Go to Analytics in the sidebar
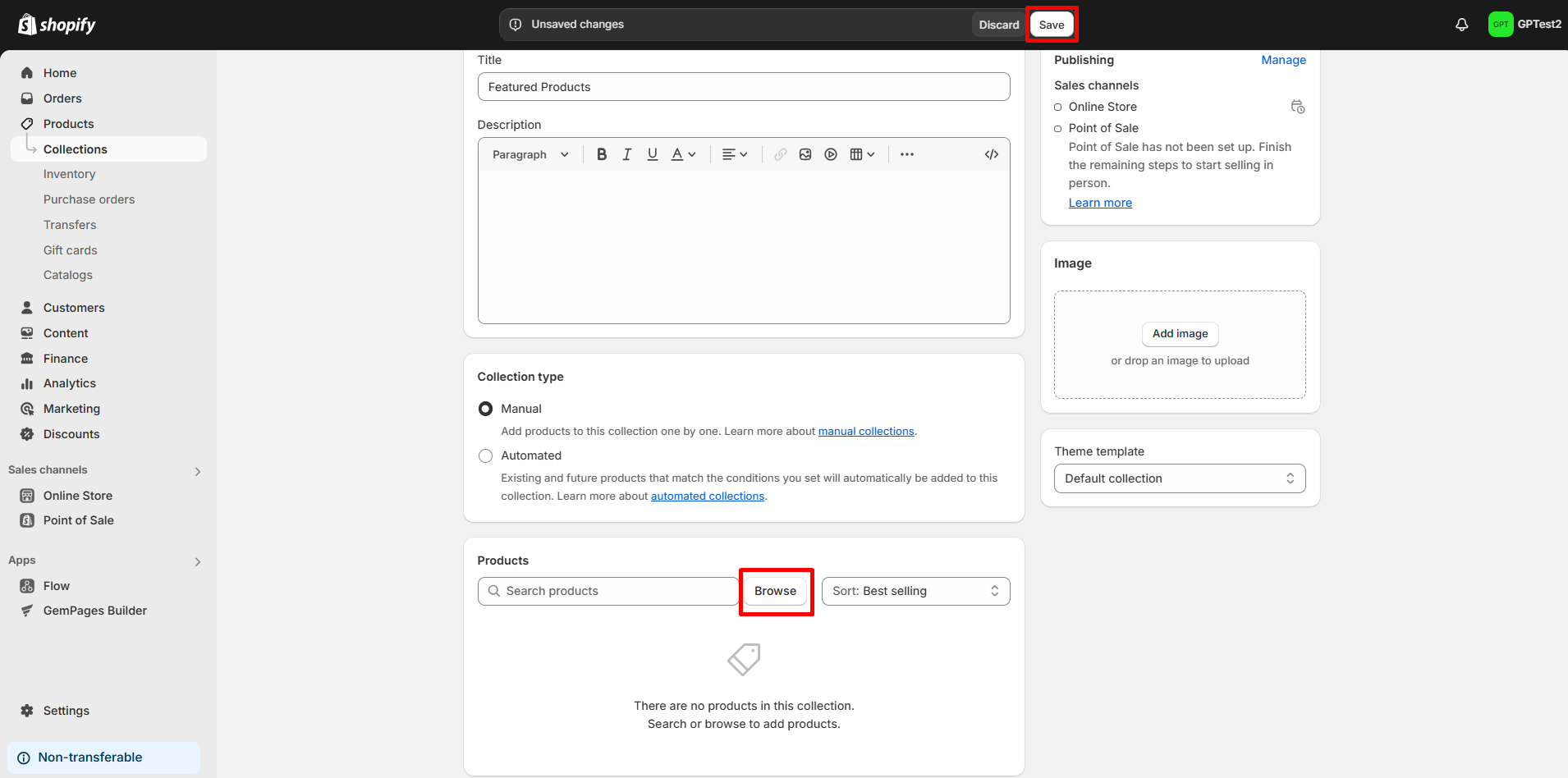1568x778 pixels. pos(70,383)
